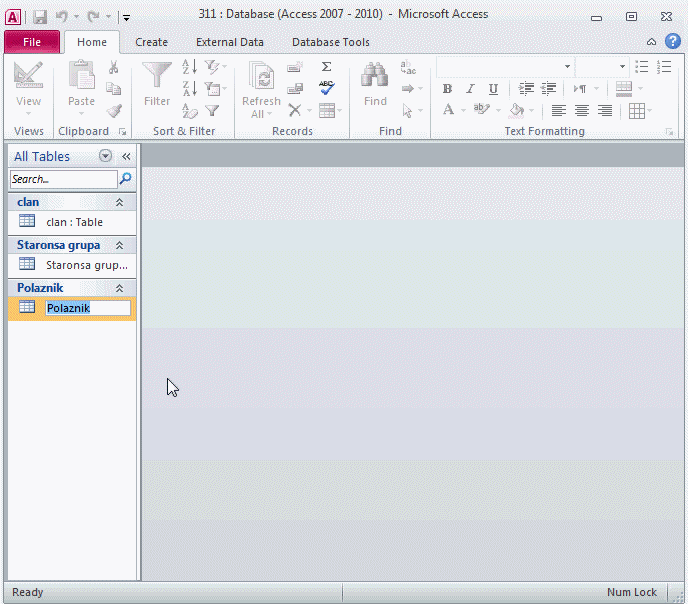Toggle Bold text formatting

click(447, 89)
